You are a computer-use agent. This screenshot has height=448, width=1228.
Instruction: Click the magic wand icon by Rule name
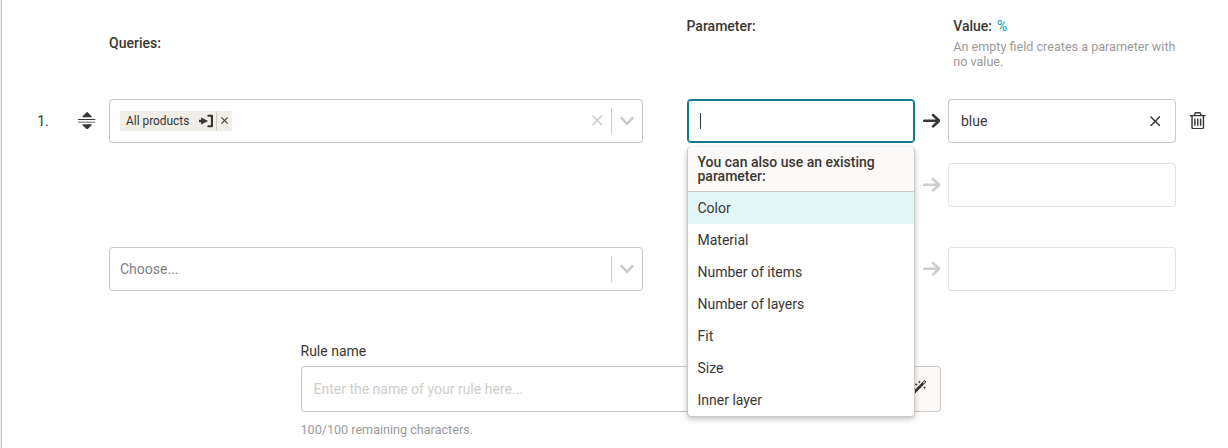pos(921,388)
